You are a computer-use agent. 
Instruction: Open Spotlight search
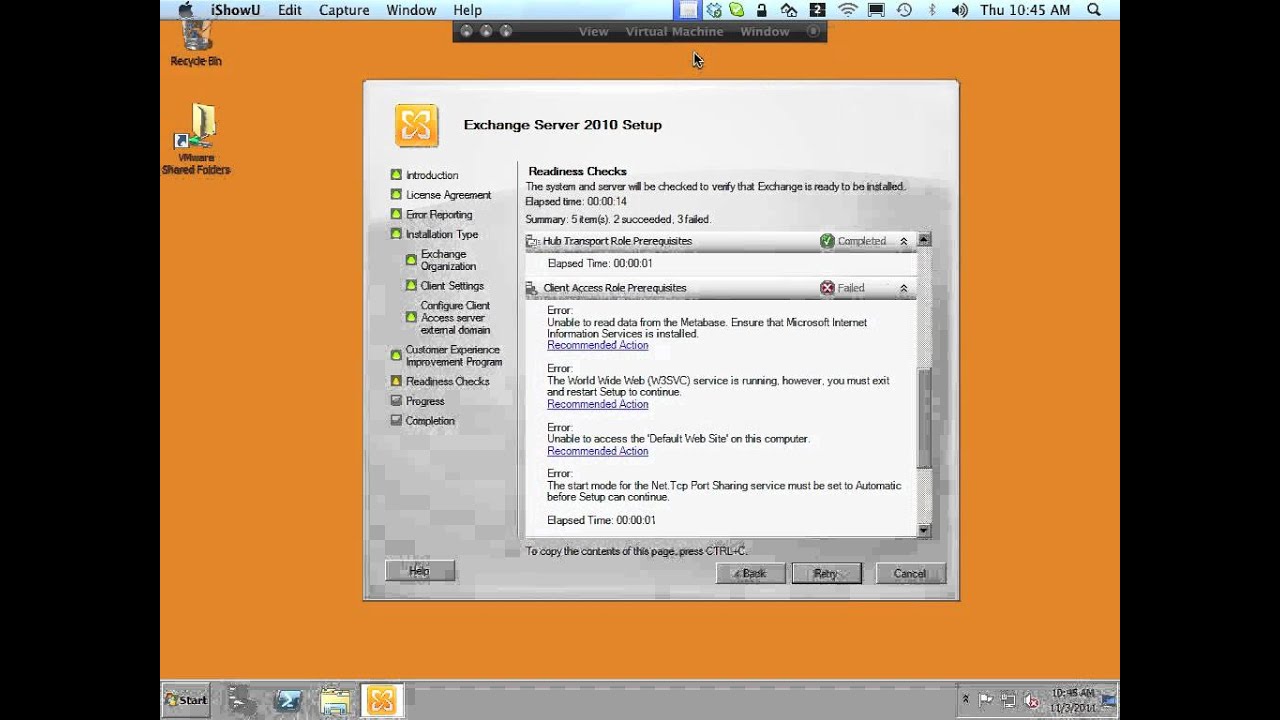pyautogui.click(x=1094, y=10)
